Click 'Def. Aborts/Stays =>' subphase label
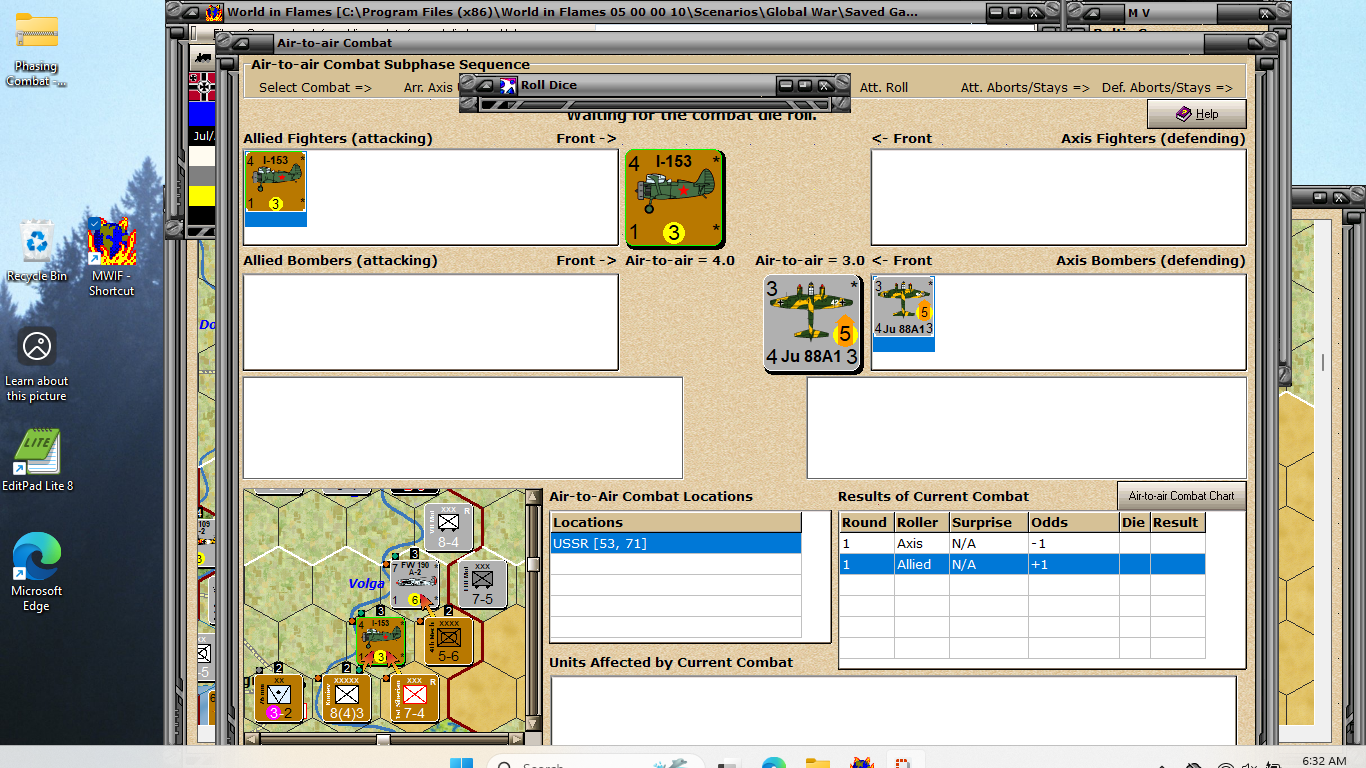 pos(1167,87)
